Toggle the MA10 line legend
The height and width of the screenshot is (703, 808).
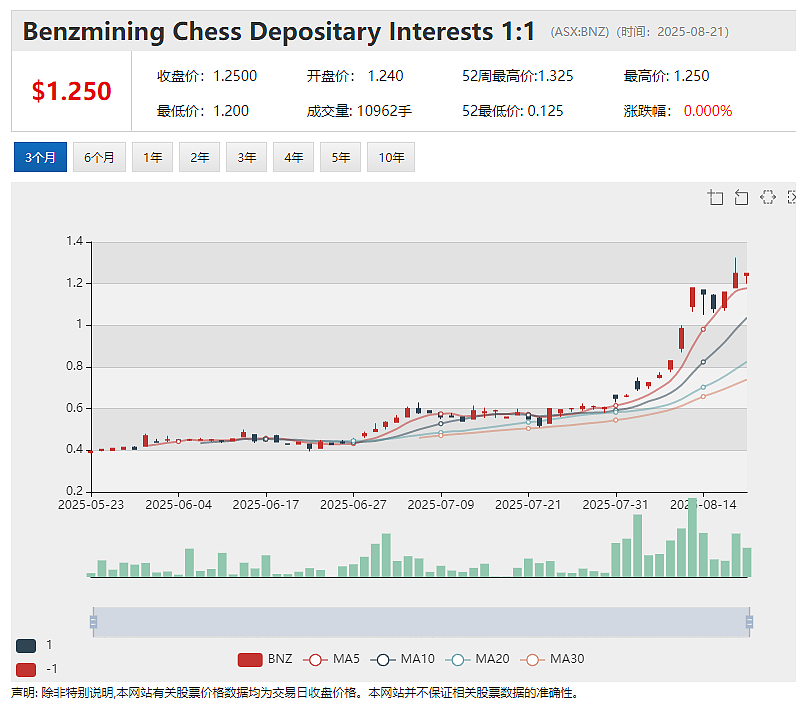[x=402, y=659]
